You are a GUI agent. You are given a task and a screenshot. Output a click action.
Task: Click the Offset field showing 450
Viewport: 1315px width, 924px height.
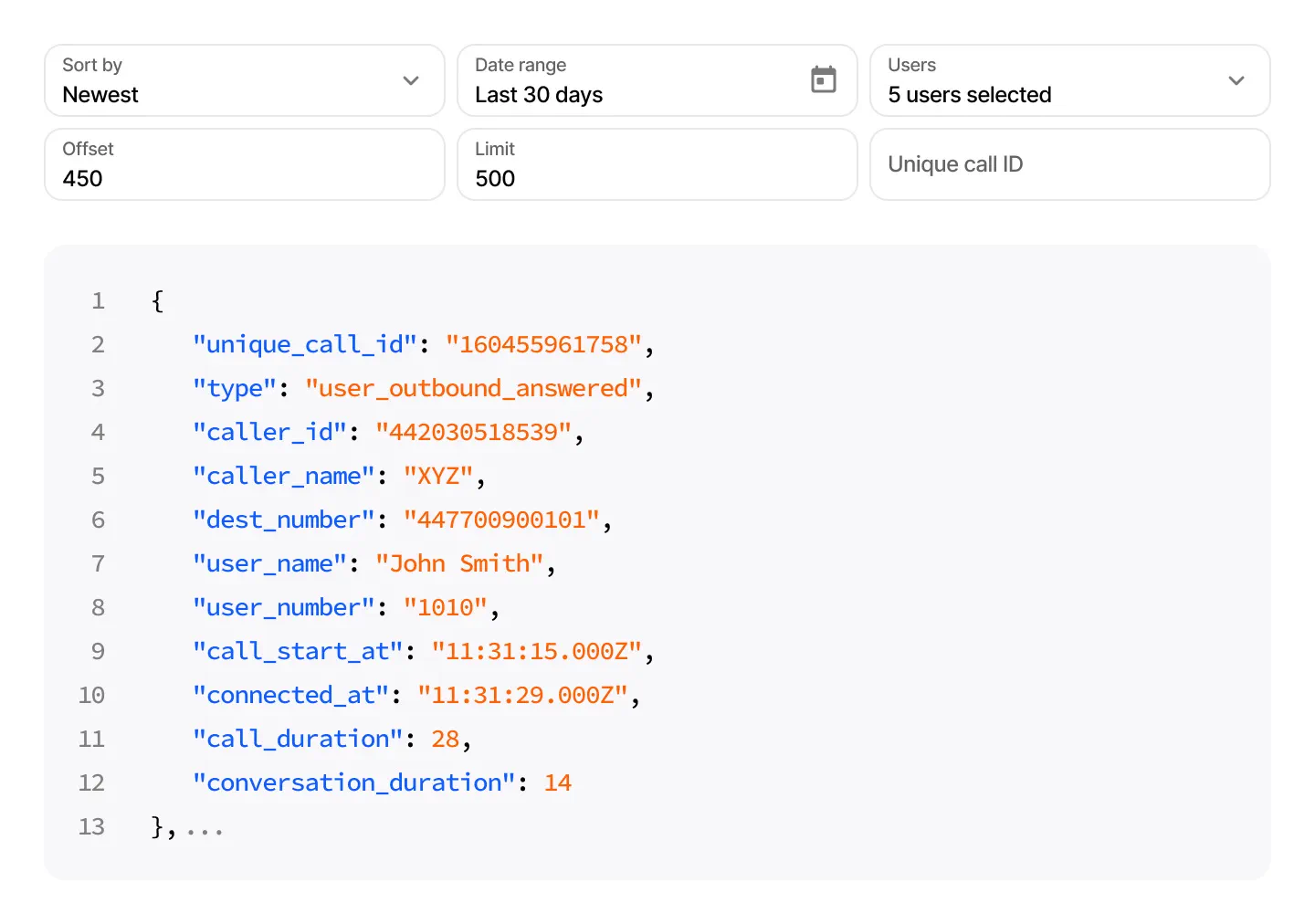tap(245, 164)
